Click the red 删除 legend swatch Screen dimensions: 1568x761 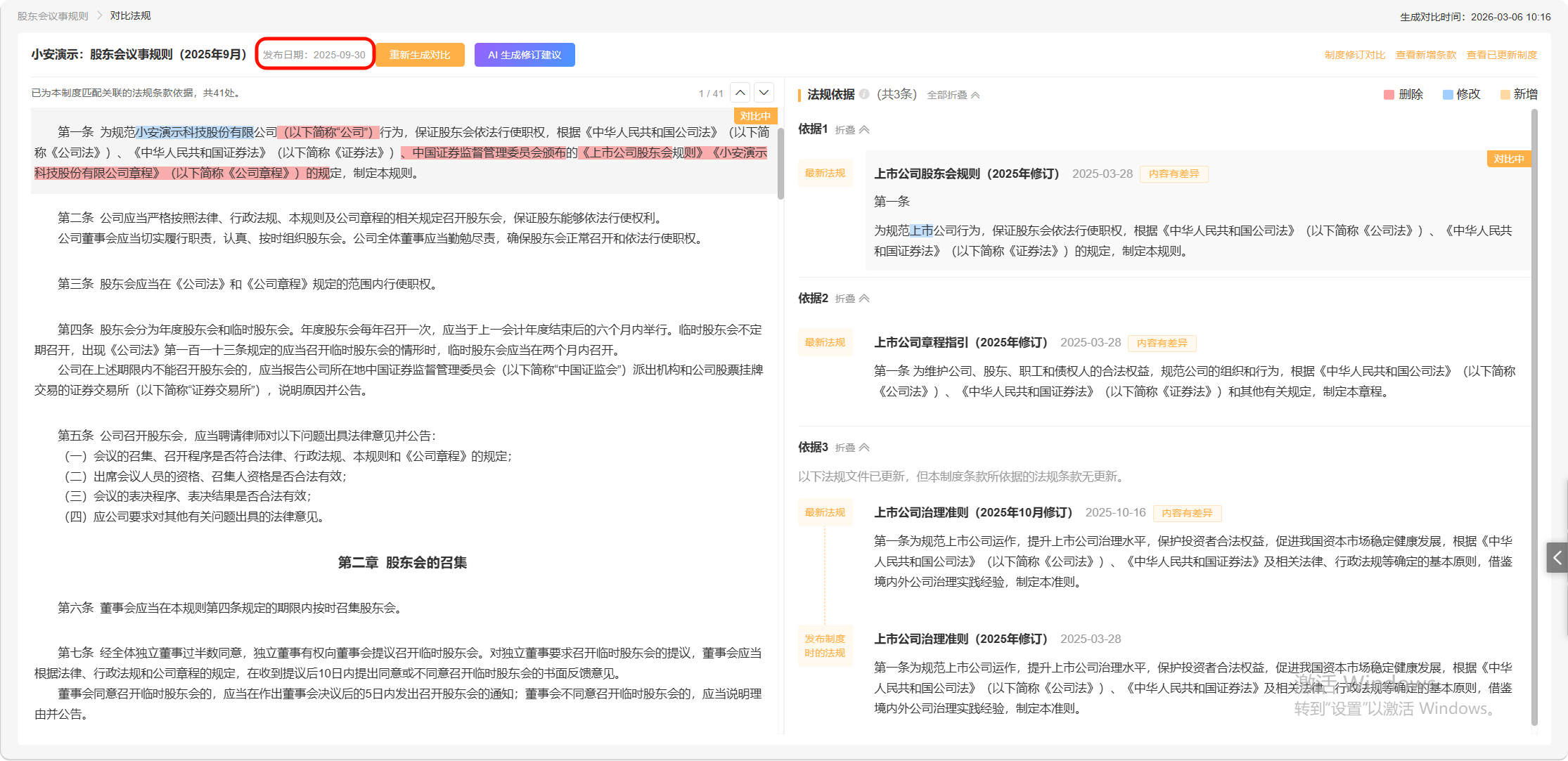(1389, 95)
